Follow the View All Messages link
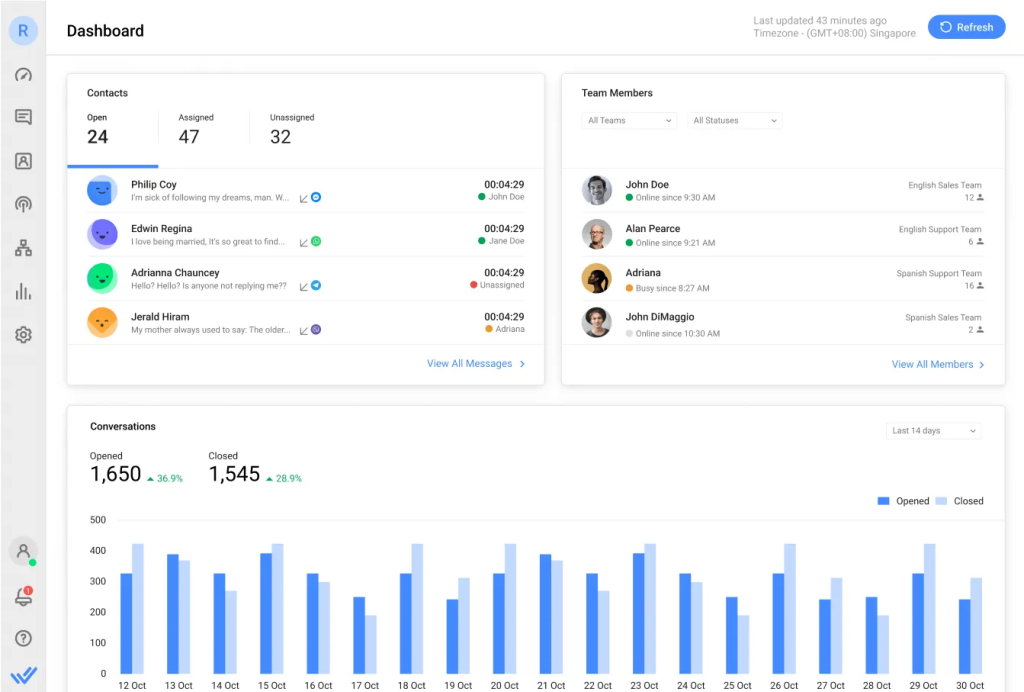The height and width of the screenshot is (692, 1024). tap(476, 364)
